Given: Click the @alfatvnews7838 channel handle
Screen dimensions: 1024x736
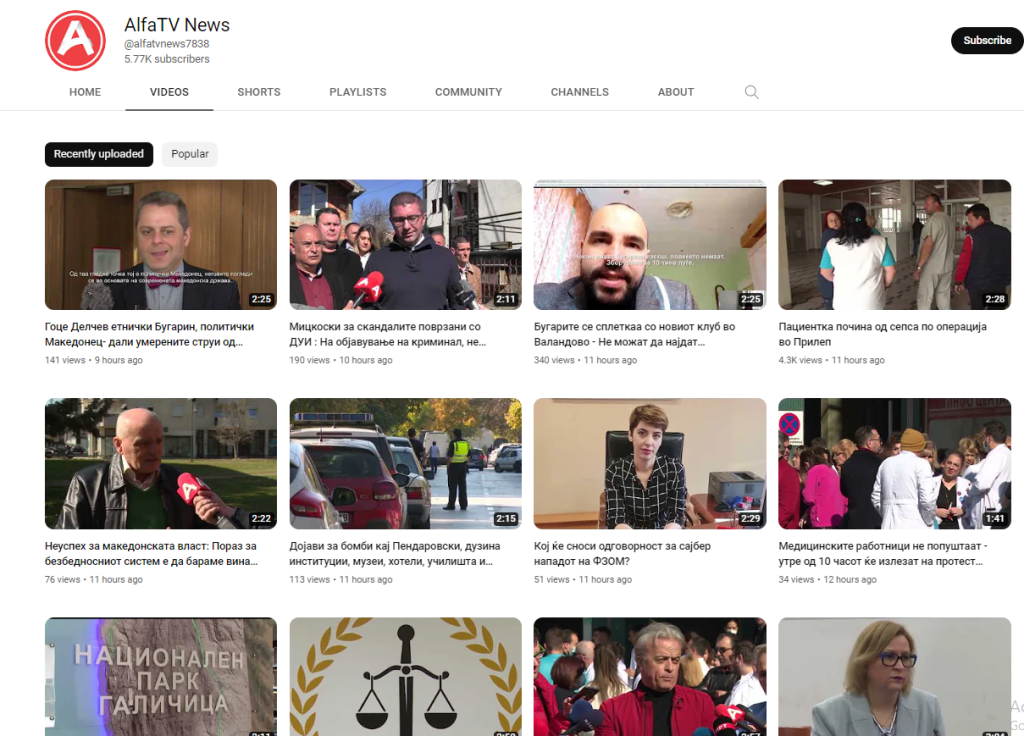Looking at the screenshot, I should point(167,44).
